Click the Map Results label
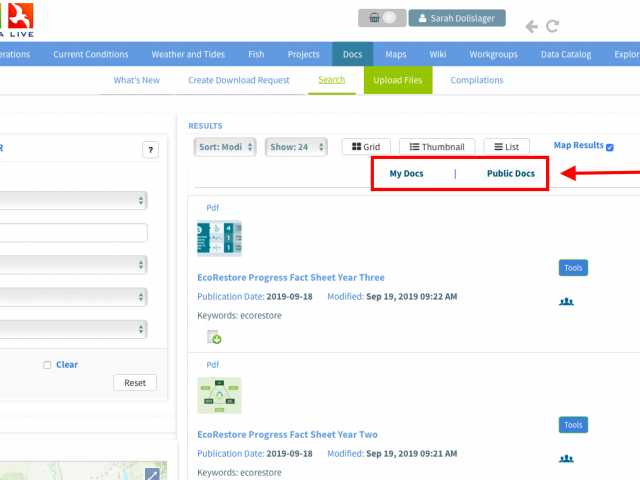The width and height of the screenshot is (640, 480). (578, 145)
